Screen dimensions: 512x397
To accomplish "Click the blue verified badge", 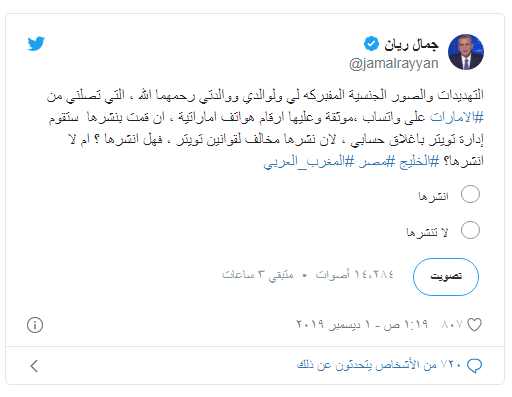I will coord(371,44).
